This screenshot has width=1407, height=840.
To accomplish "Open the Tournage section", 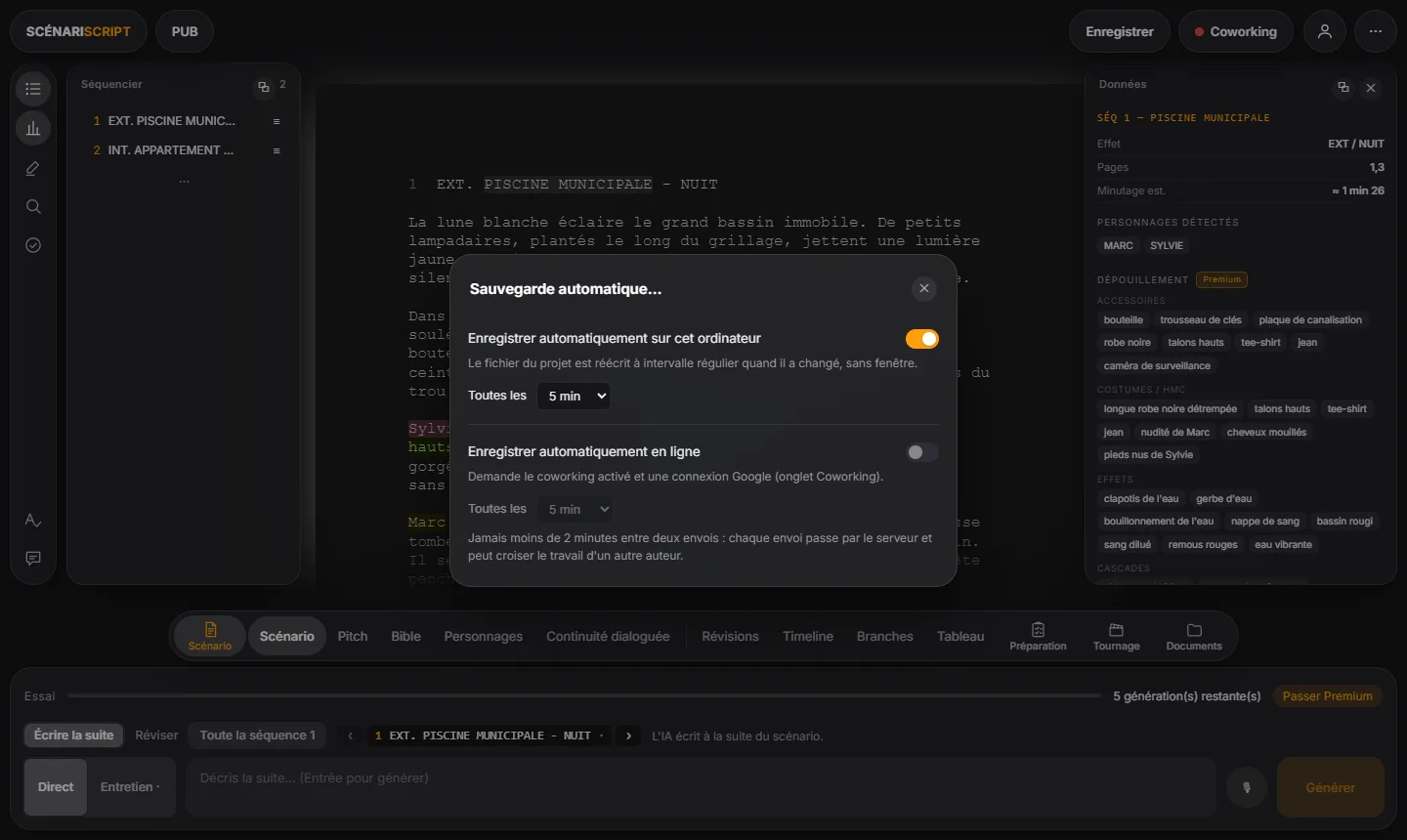I will click(1116, 636).
